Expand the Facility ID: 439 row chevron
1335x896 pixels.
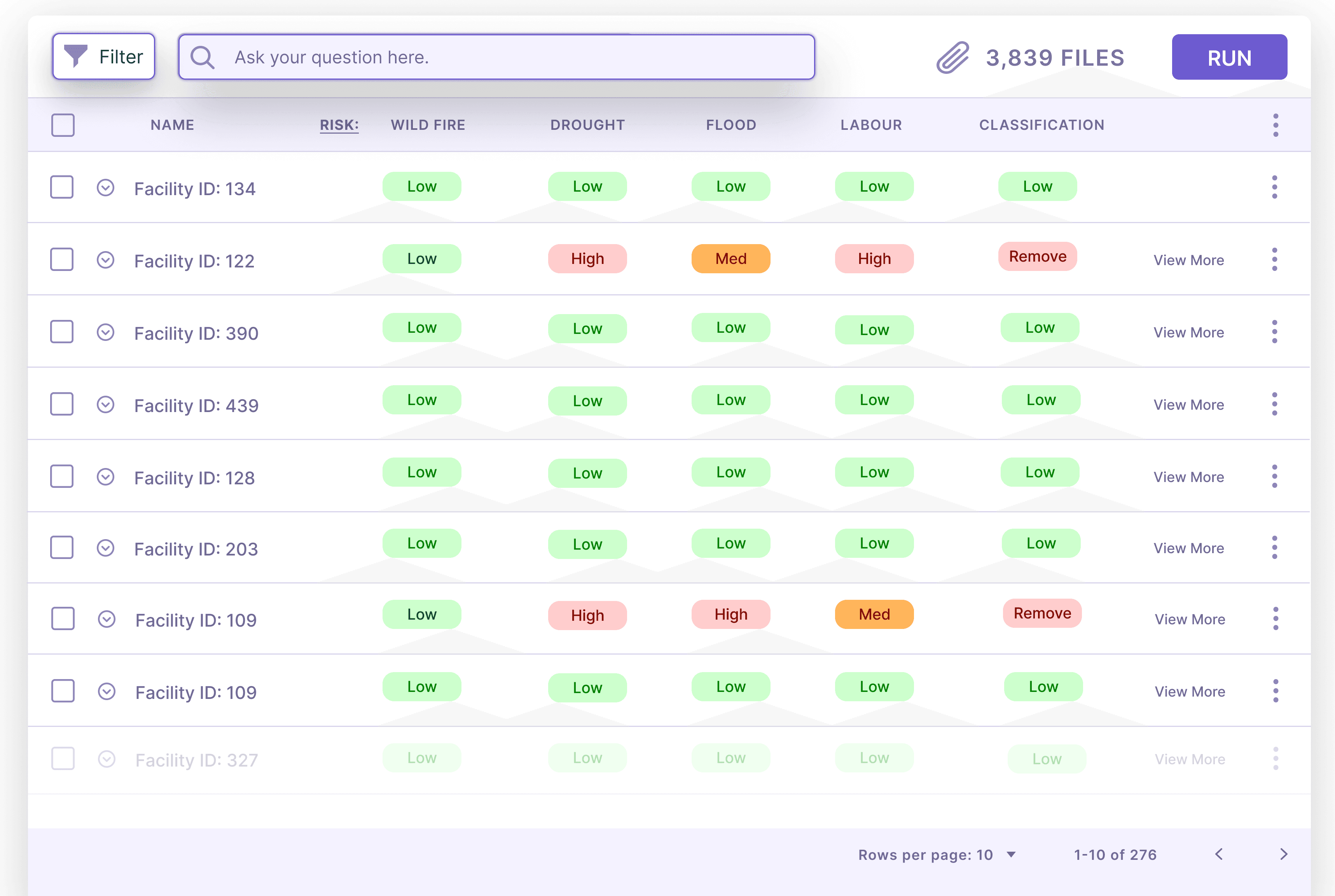point(106,405)
